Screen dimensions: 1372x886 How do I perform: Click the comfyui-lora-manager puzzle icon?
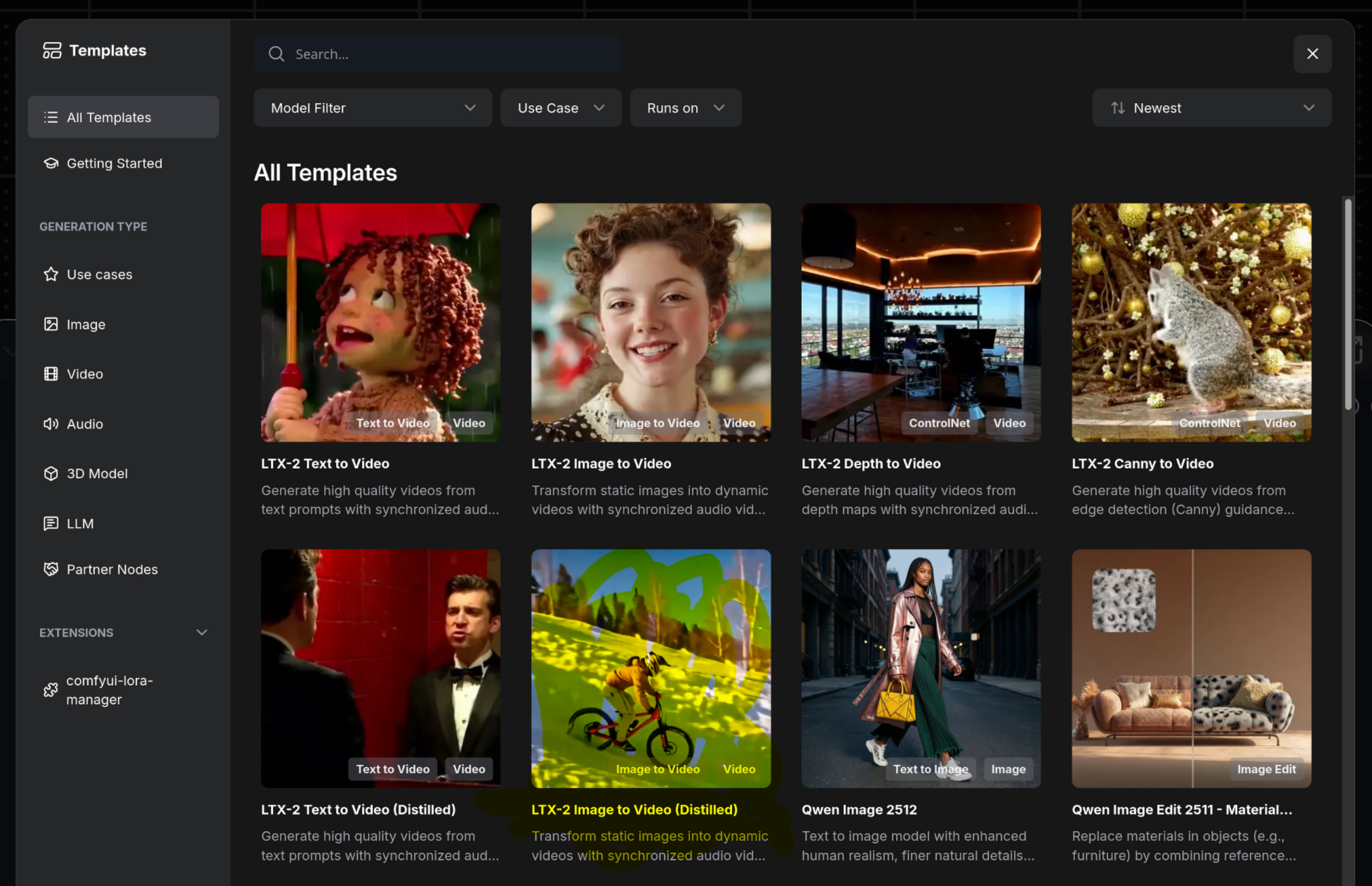point(51,690)
